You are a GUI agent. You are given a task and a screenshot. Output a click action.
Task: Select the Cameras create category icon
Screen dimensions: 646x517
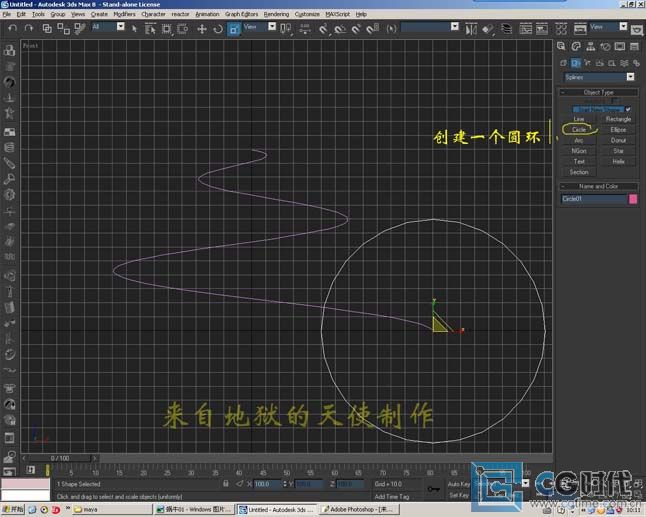click(600, 63)
